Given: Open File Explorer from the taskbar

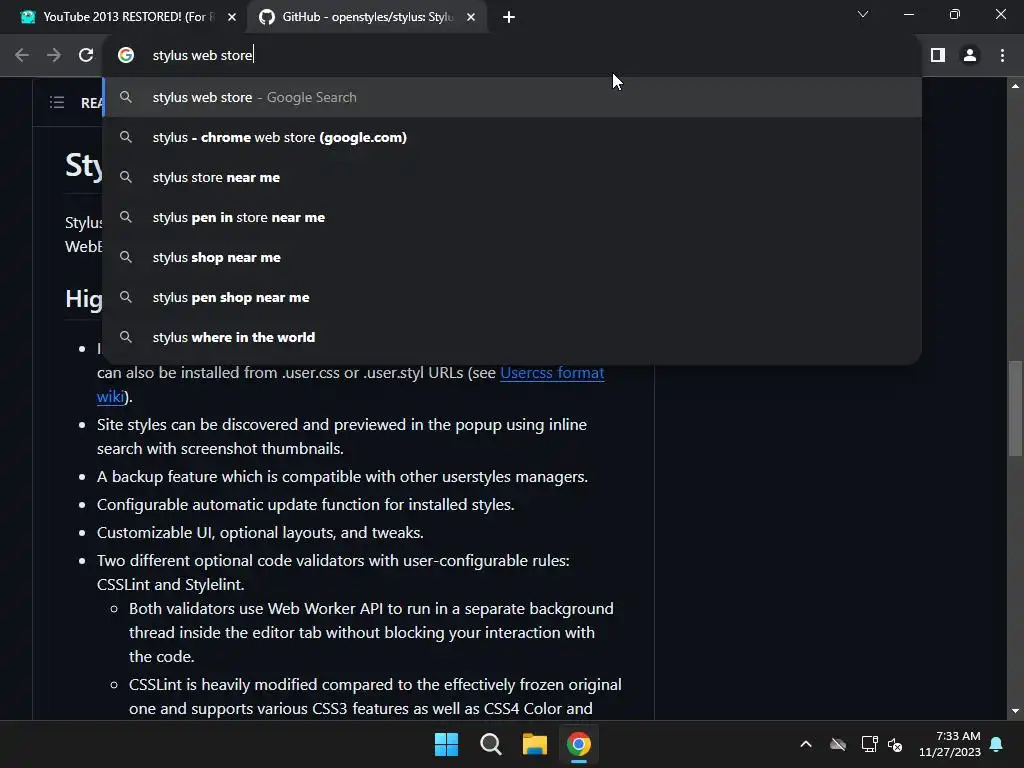Looking at the screenshot, I should 534,744.
